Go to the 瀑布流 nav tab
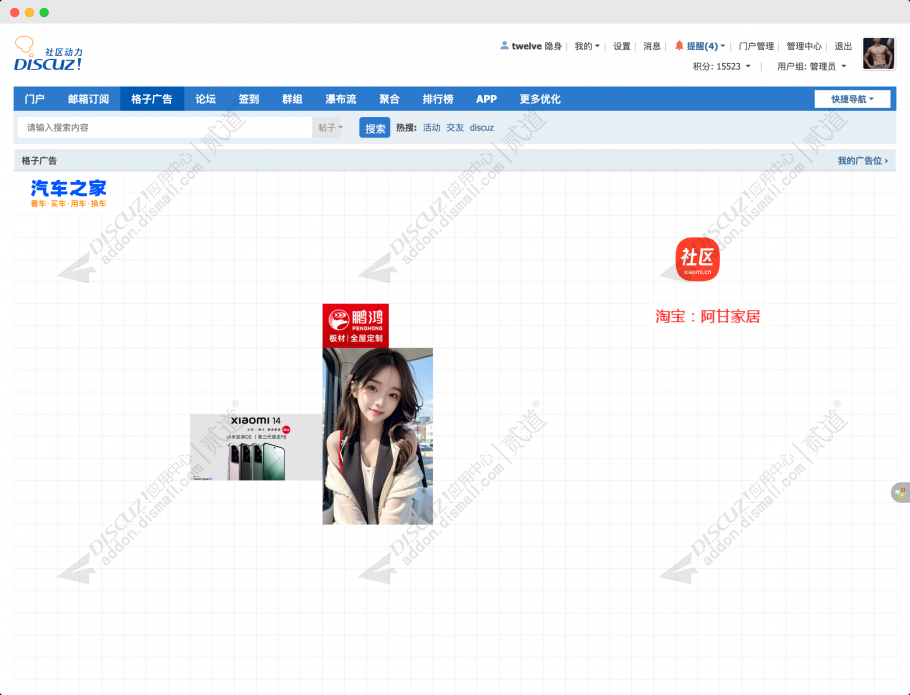 pyautogui.click(x=340, y=99)
